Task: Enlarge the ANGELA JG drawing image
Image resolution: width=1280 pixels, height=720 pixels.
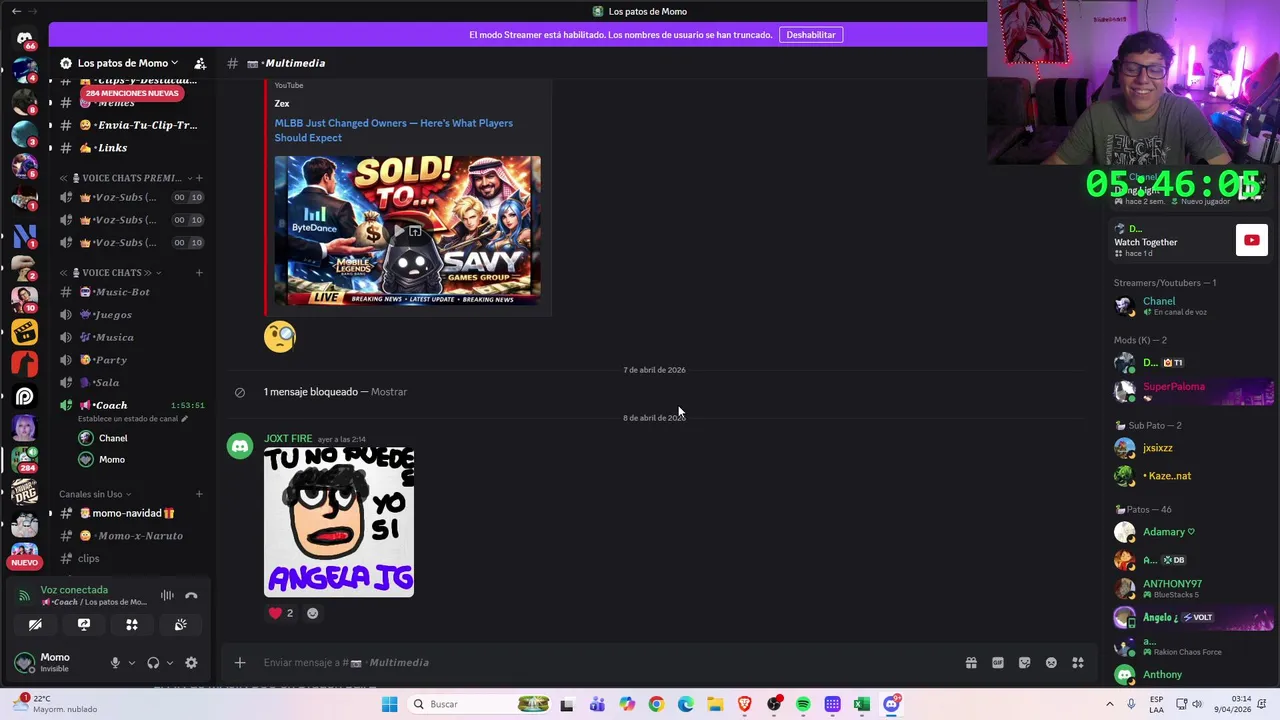Action: coord(339,522)
